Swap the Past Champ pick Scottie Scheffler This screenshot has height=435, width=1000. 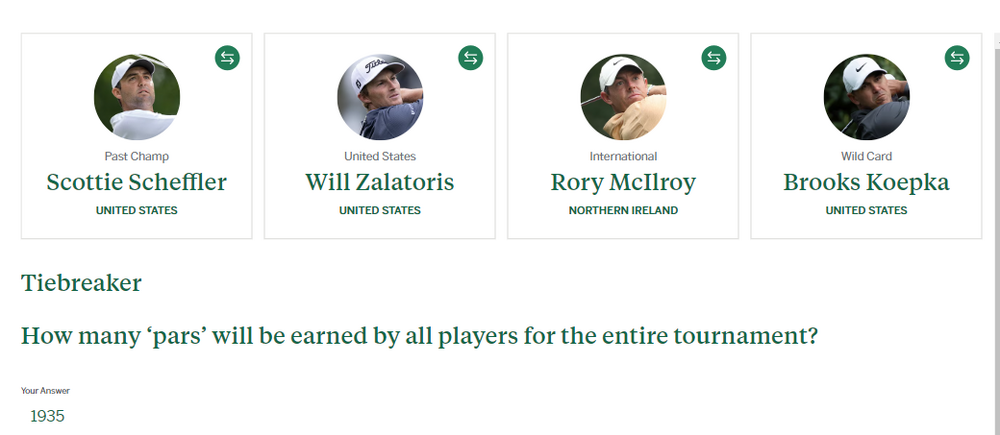(227, 58)
